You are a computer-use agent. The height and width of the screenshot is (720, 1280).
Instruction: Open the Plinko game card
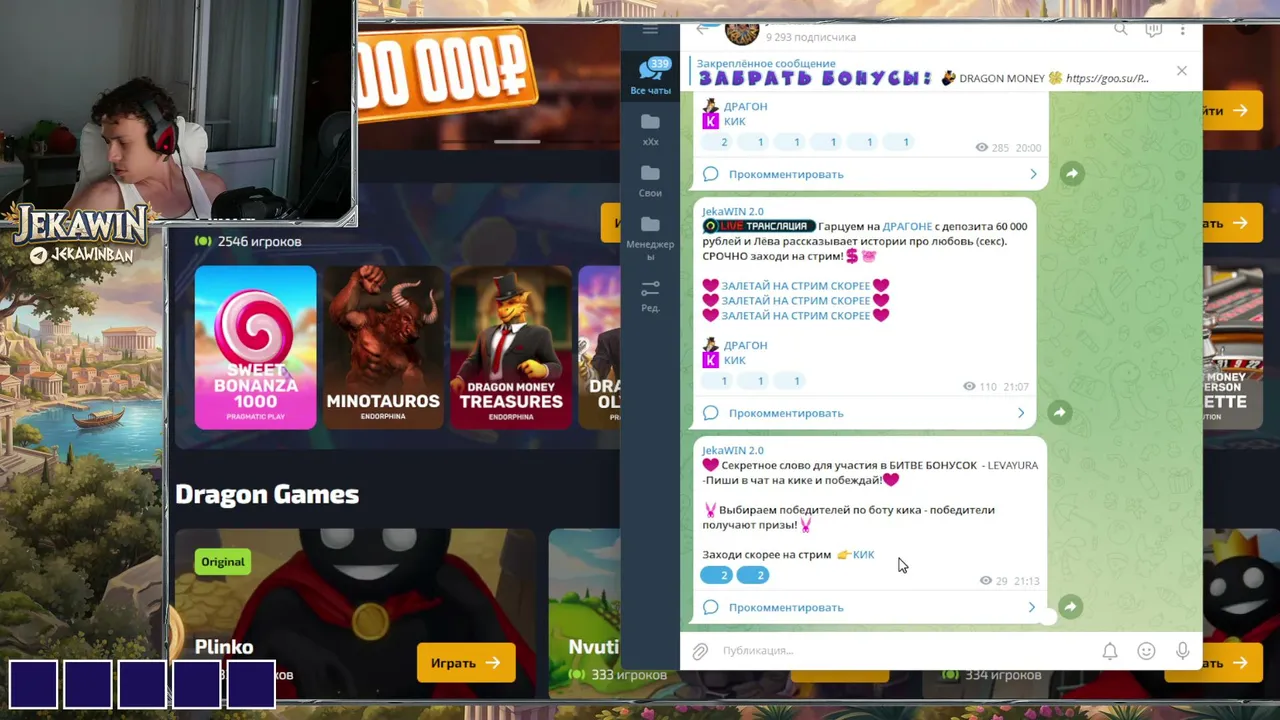[x=355, y=612]
